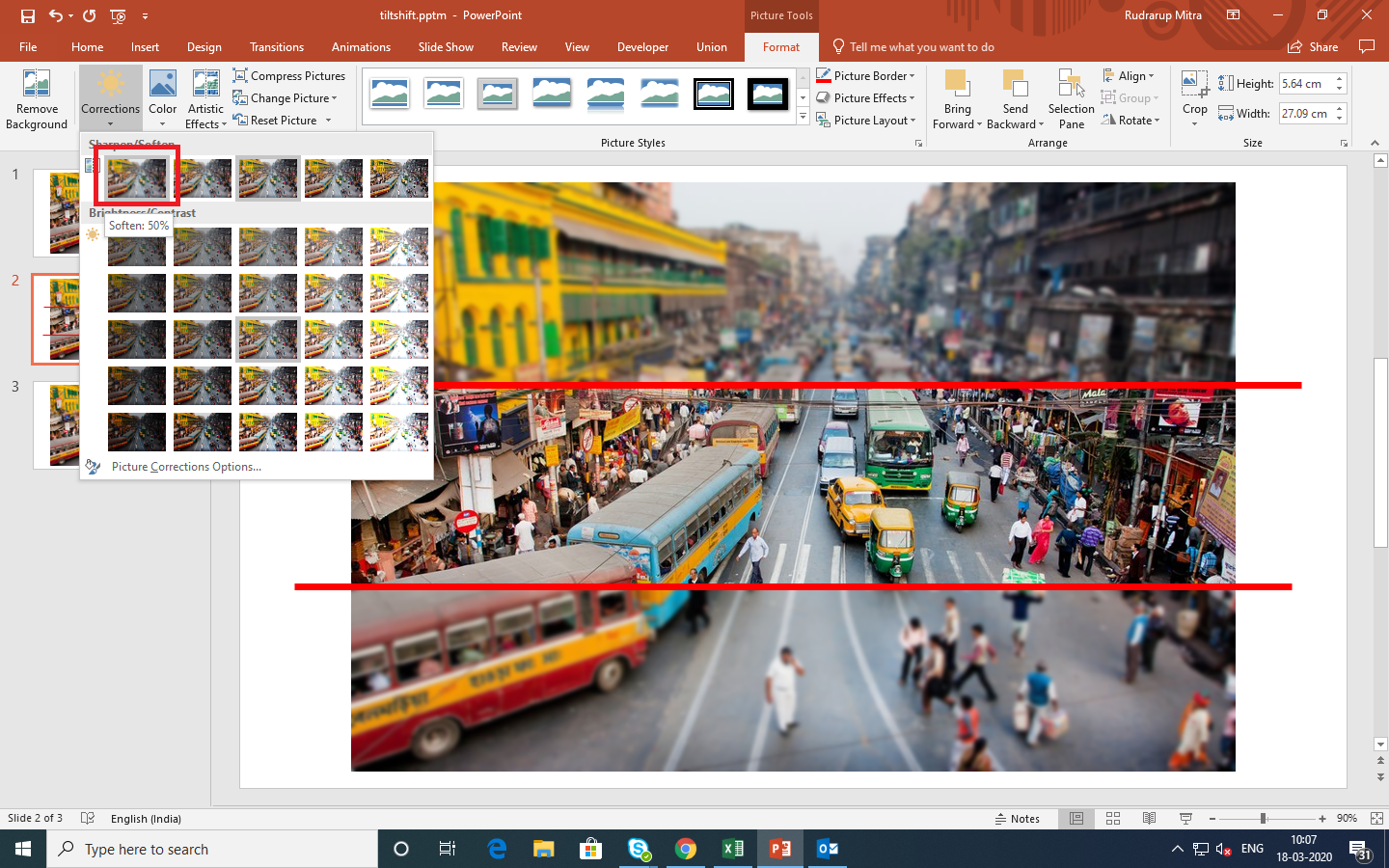Click Picture Corrections Options
This screenshot has width=1389, height=868.
tap(186, 467)
